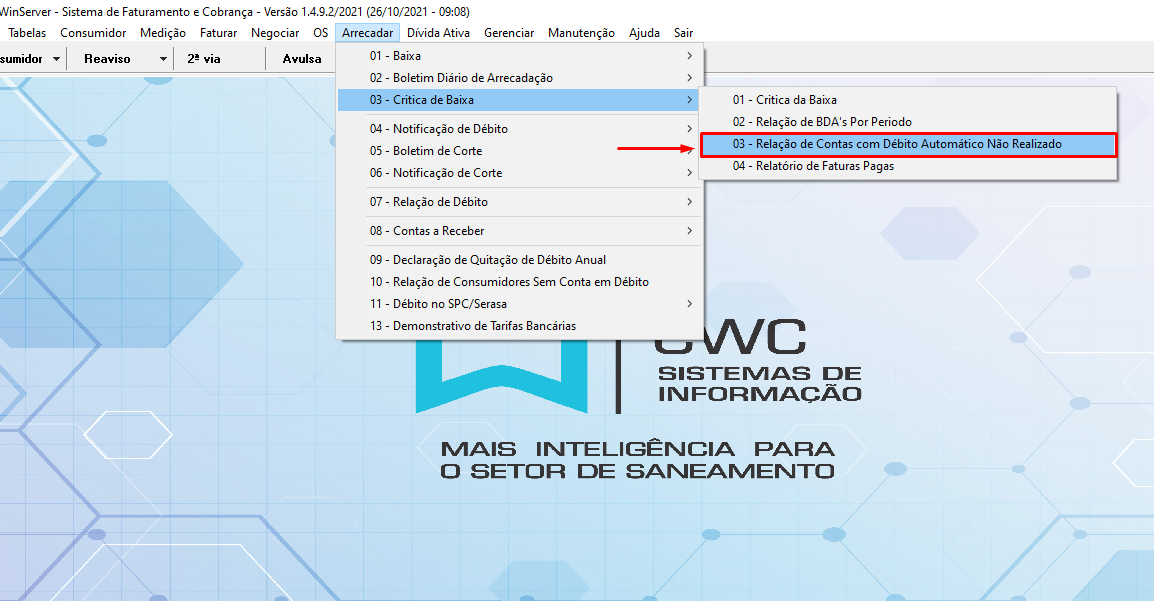1154x601 pixels.
Task: Open the Arrecadar menu
Action: click(367, 32)
